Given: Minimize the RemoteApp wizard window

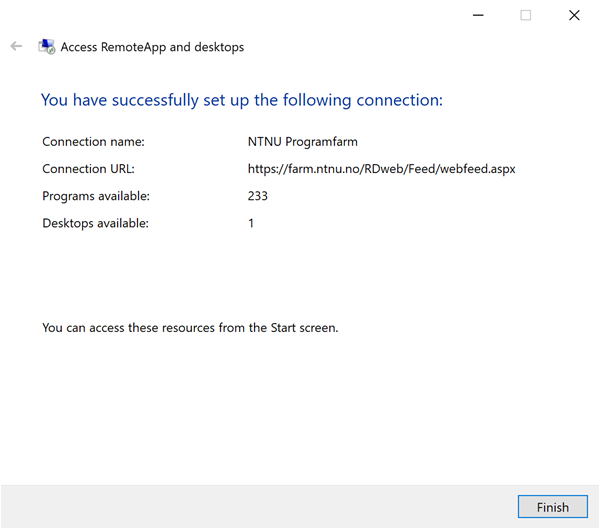Looking at the screenshot, I should tap(478, 15).
